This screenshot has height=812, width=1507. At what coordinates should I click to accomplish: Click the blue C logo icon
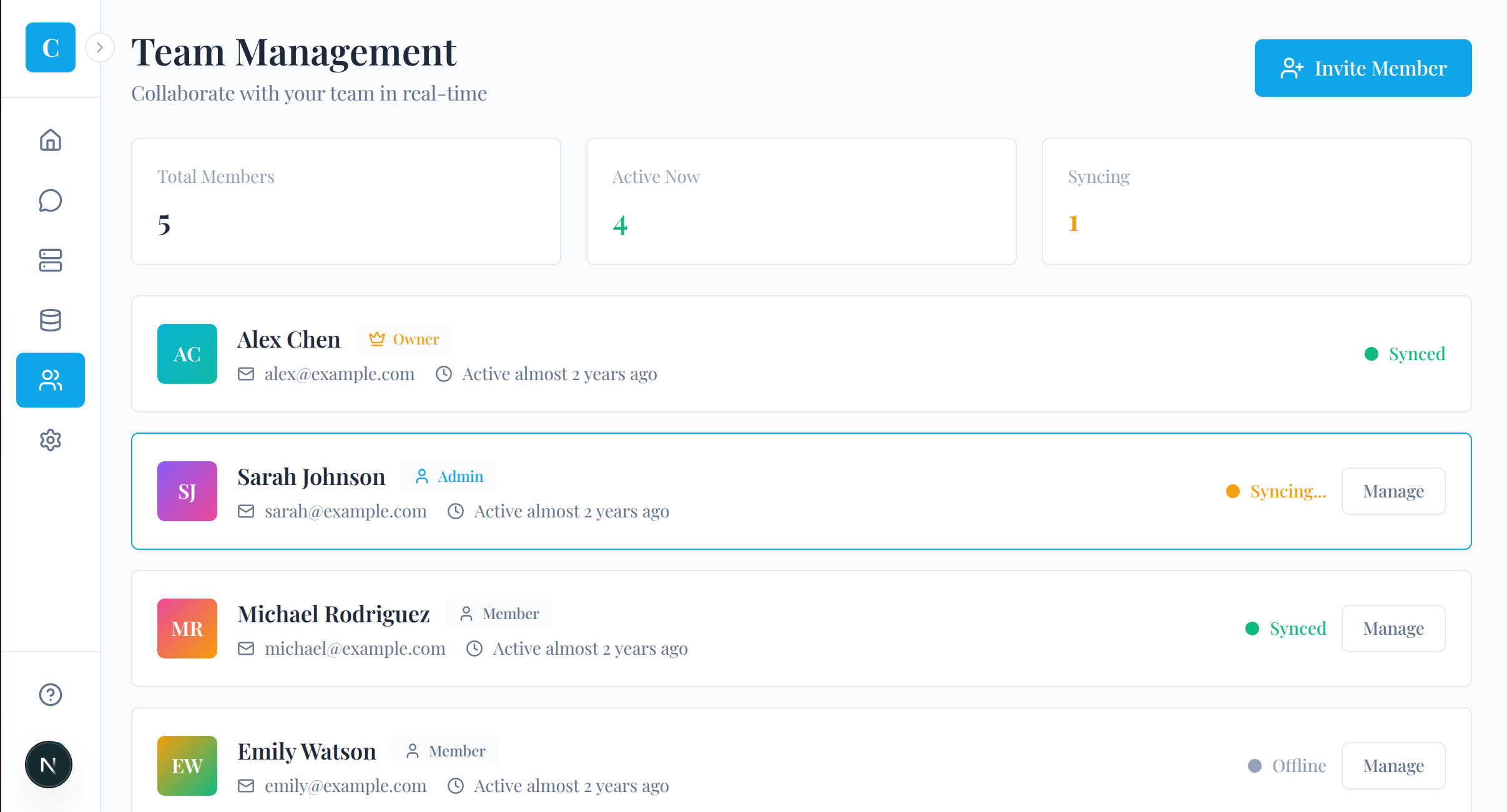coord(51,47)
